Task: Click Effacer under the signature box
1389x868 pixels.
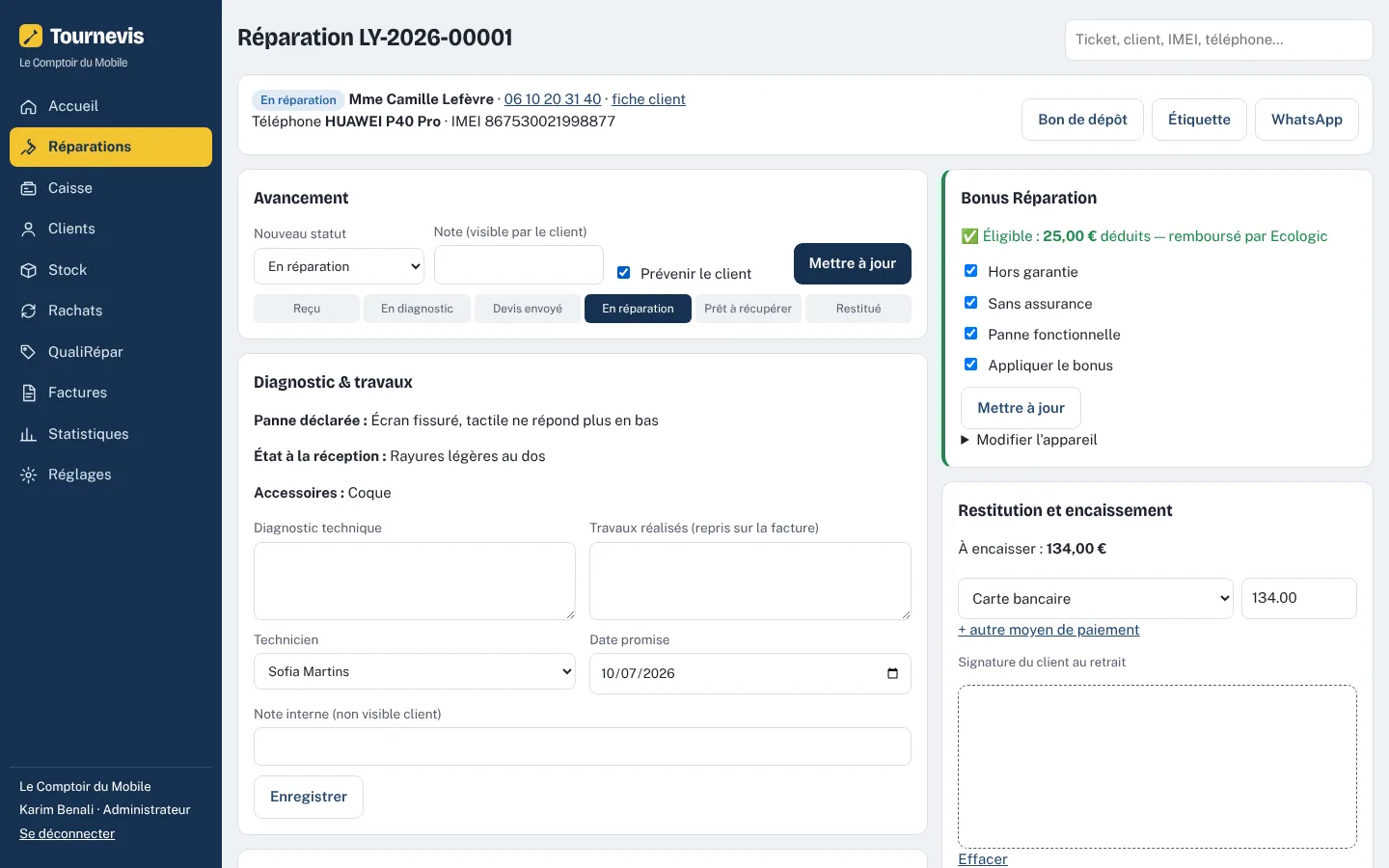Action: (983, 859)
